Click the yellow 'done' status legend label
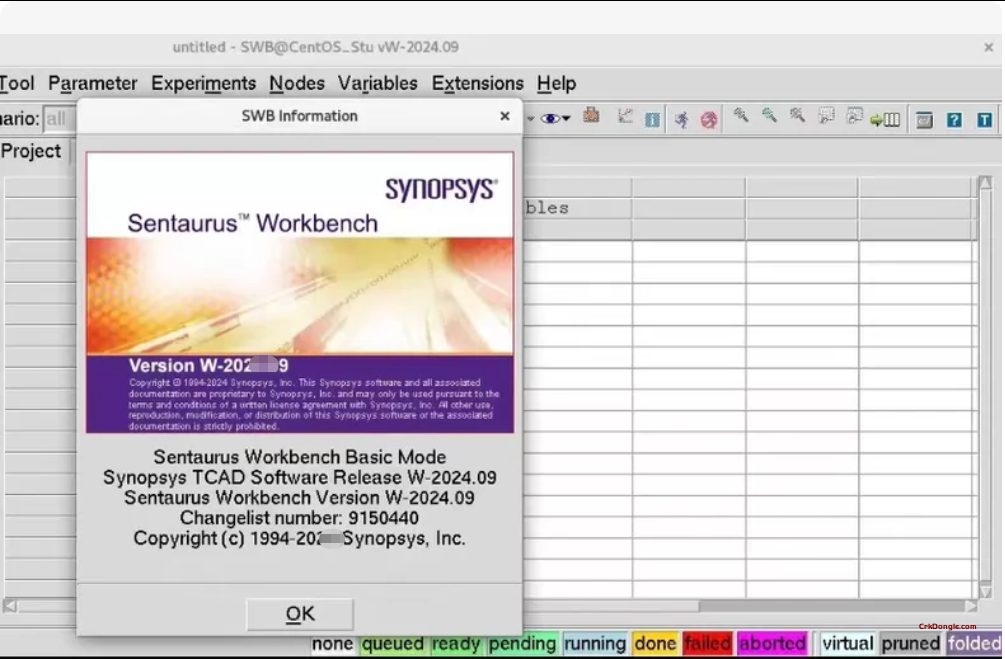Image resolution: width=1005 pixels, height=659 pixels. click(x=655, y=643)
